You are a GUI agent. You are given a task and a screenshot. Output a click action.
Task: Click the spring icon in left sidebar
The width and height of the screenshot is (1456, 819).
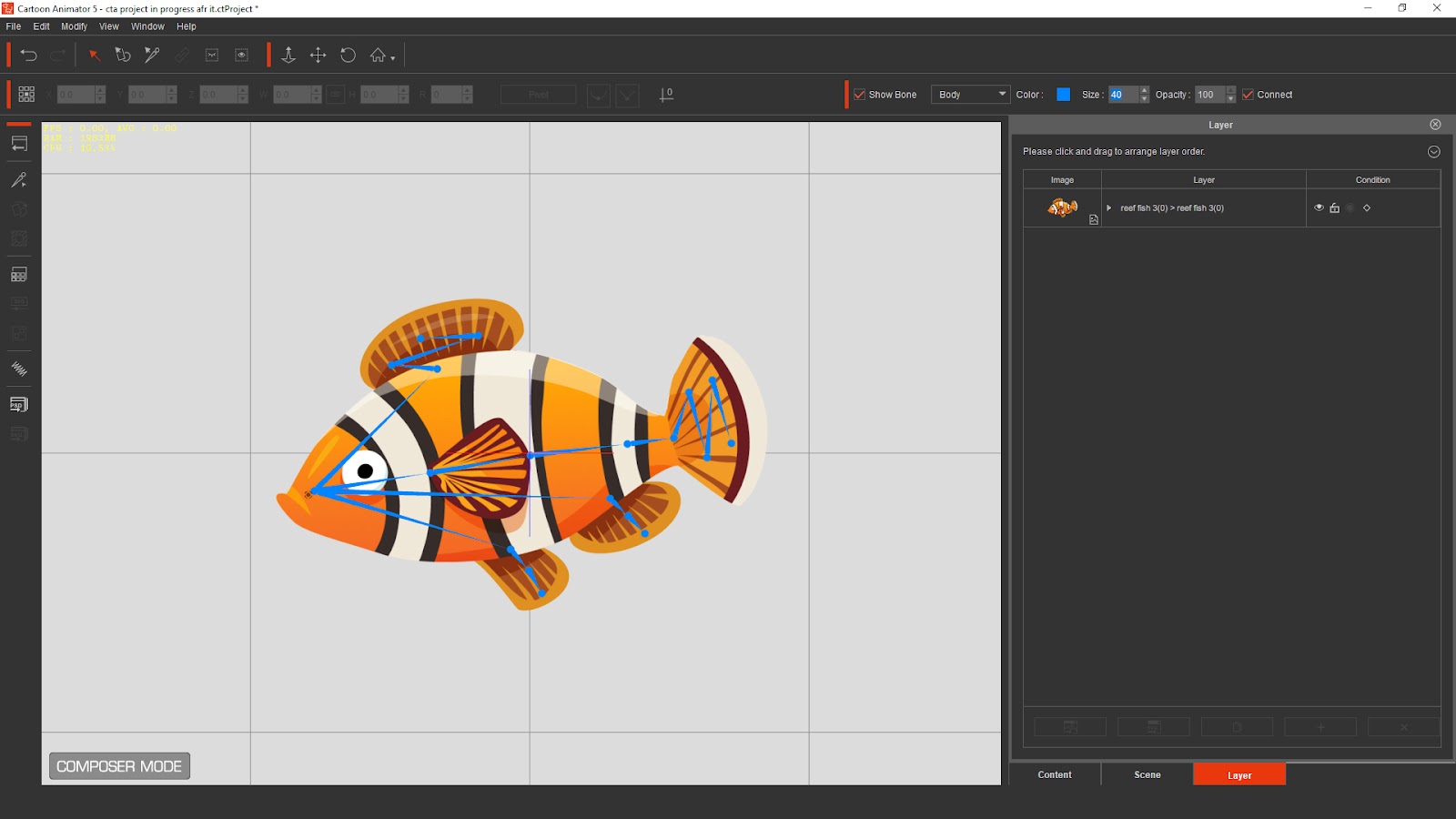pos(19,369)
